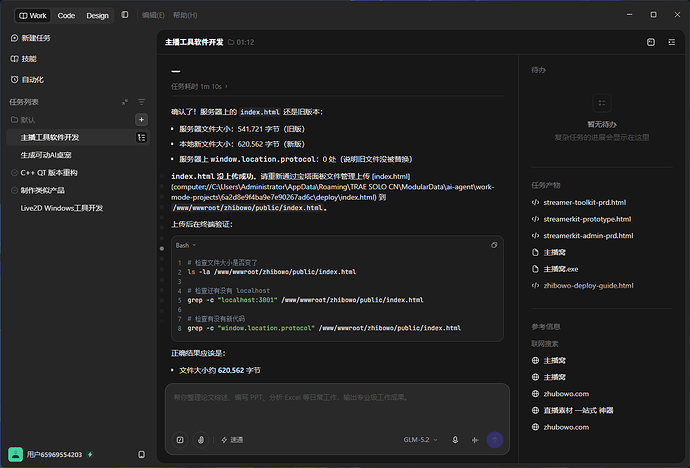Open the 主播窝.exe artifact
The height and width of the screenshot is (468, 690).
(x=561, y=269)
